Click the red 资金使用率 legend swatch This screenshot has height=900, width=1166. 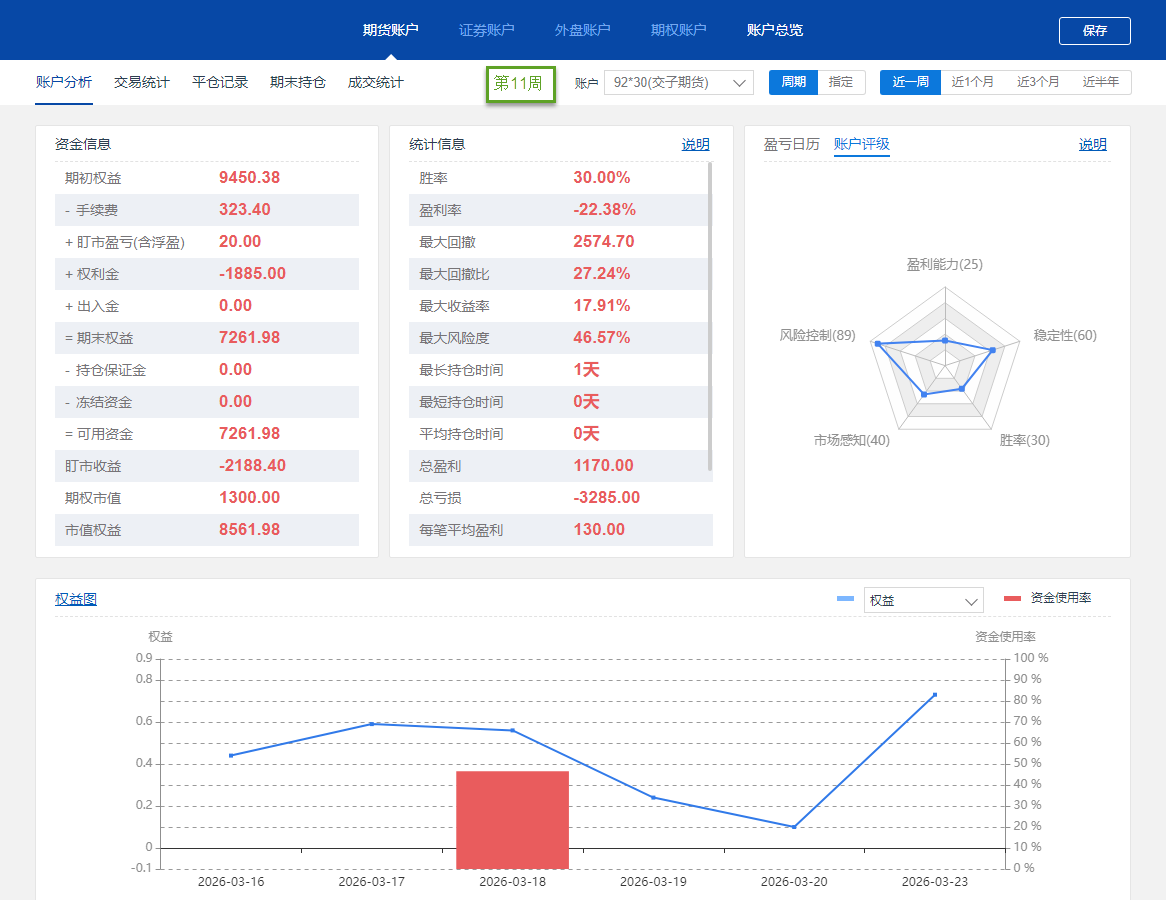click(x=1012, y=598)
